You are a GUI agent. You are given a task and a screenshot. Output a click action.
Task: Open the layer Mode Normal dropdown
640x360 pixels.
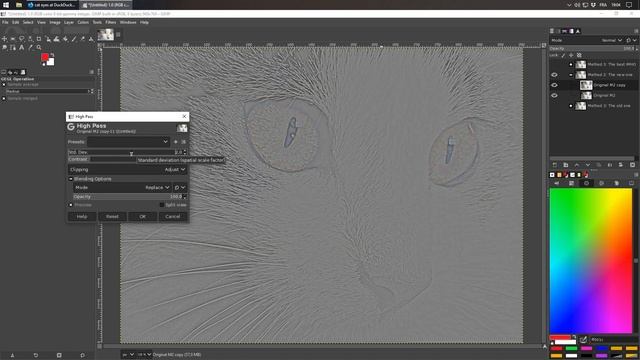(612, 40)
